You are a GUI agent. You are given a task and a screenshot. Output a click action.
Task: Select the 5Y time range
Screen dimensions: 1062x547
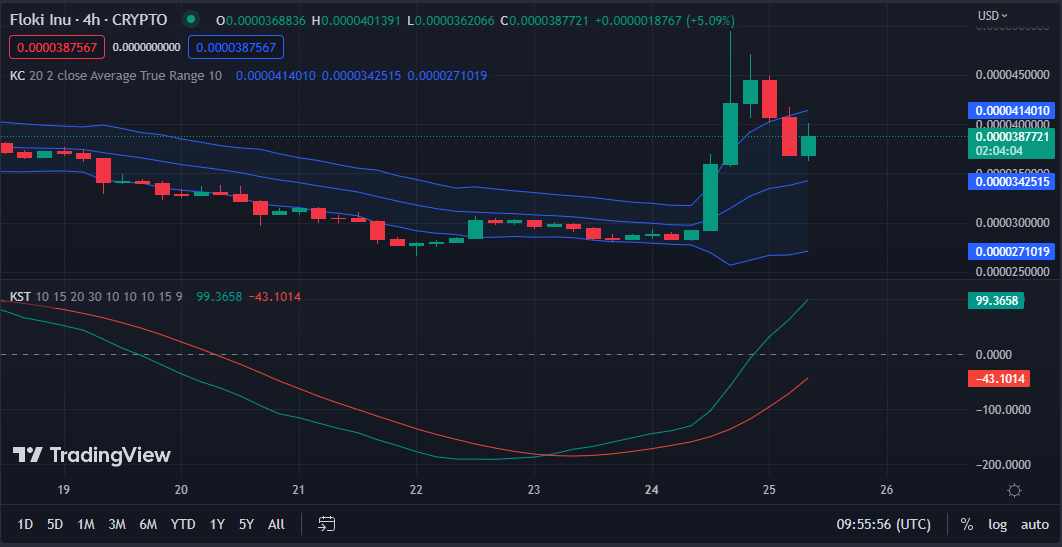tap(247, 524)
